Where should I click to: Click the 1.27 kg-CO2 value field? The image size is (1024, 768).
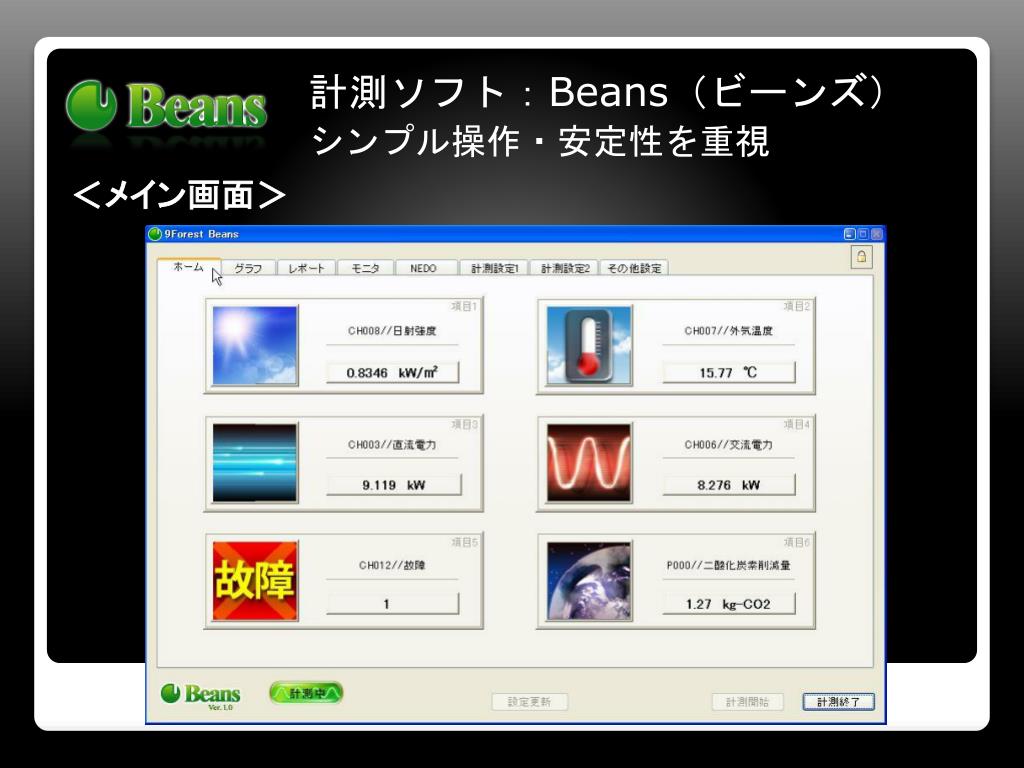[x=729, y=603]
